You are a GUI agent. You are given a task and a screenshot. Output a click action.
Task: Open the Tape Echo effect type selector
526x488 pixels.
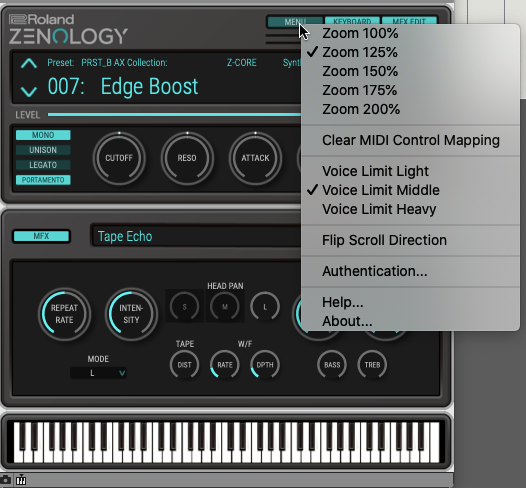pyautogui.click(x=196, y=236)
